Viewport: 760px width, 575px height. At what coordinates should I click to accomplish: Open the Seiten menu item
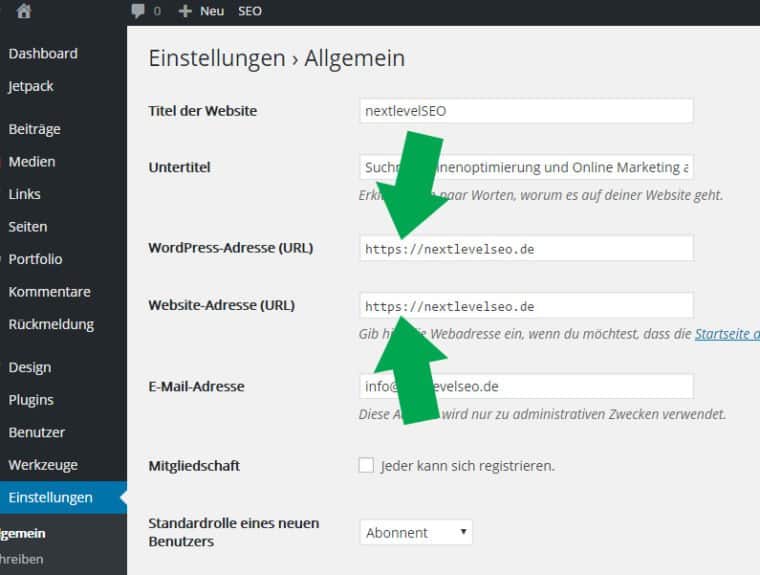click(x=28, y=226)
